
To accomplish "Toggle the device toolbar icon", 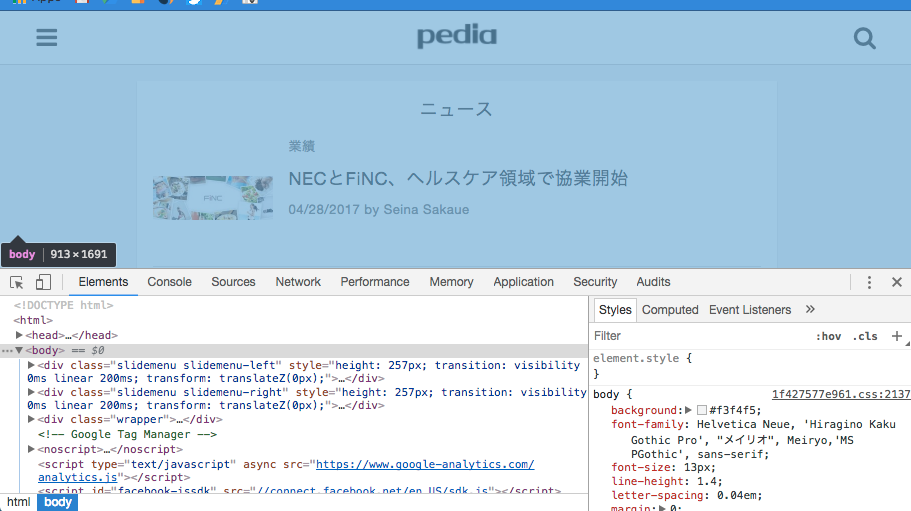I will point(43,282).
